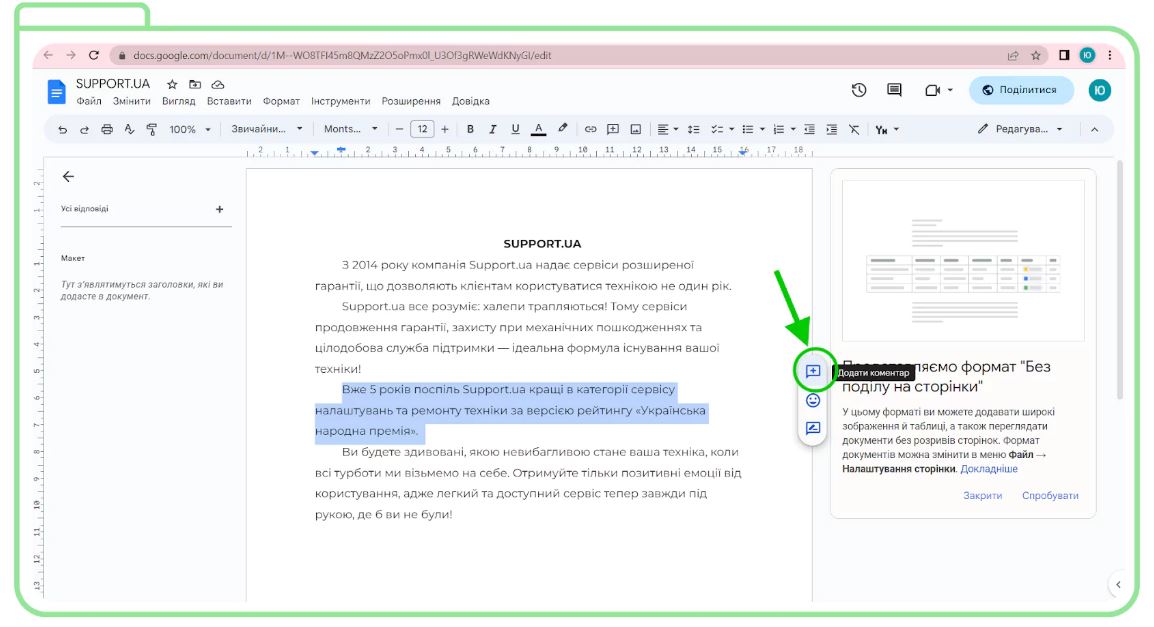This screenshot has width=1154, height=627.
Task: Toggle underline formatting
Action: pyautogui.click(x=515, y=130)
